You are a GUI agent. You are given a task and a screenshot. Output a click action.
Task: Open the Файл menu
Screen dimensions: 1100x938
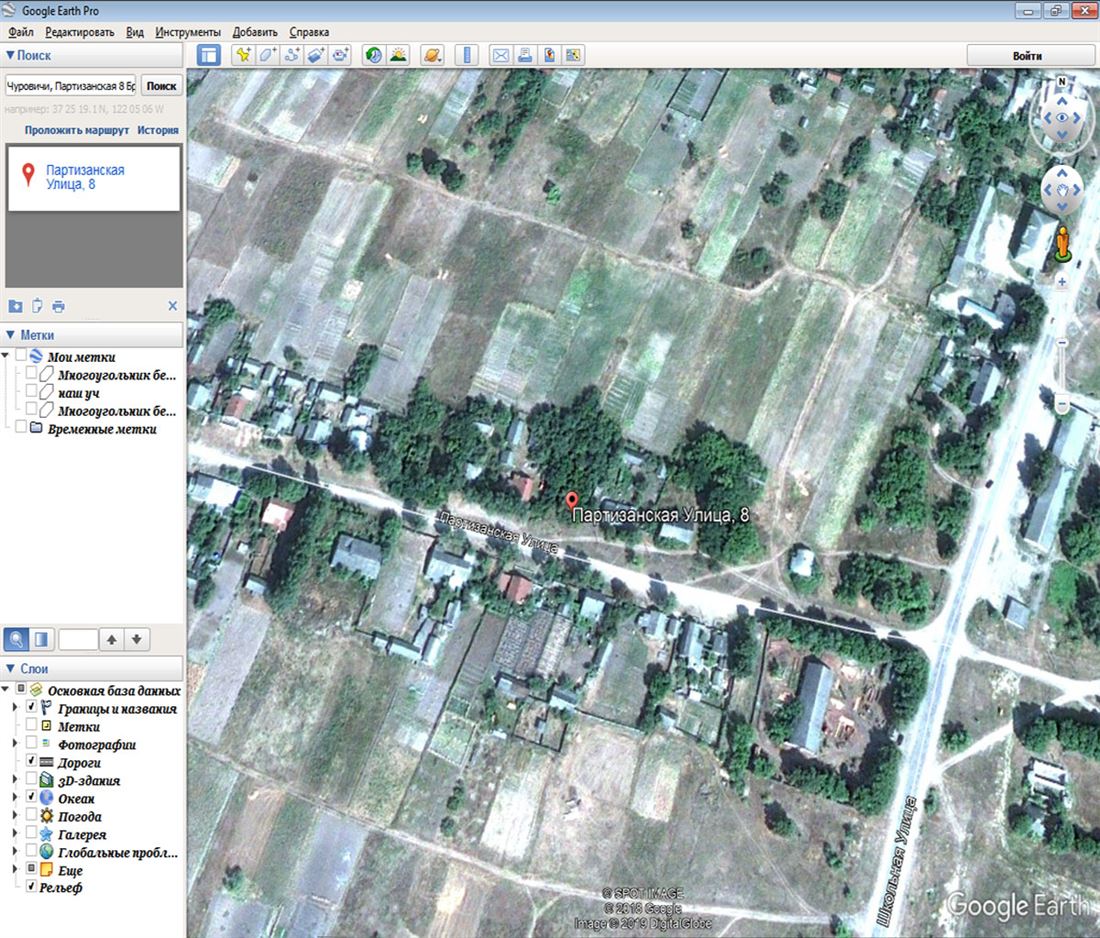click(20, 32)
